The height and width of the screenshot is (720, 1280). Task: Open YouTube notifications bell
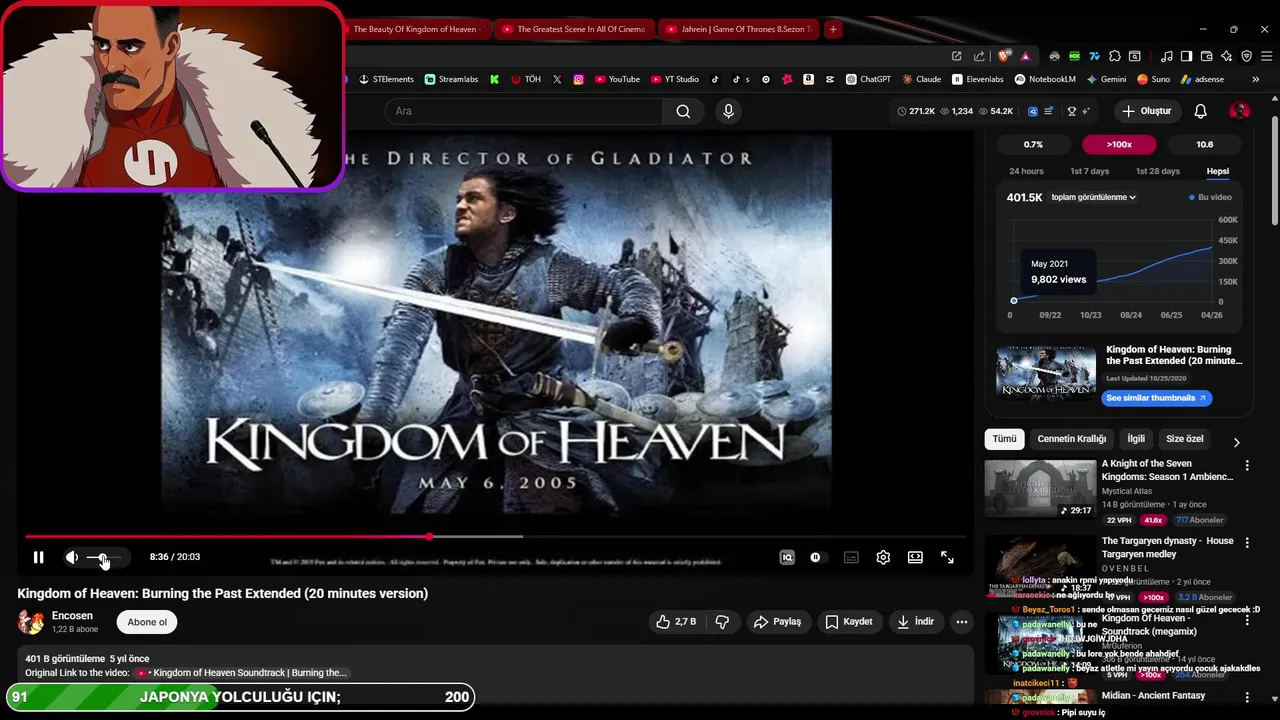[x=1201, y=111]
